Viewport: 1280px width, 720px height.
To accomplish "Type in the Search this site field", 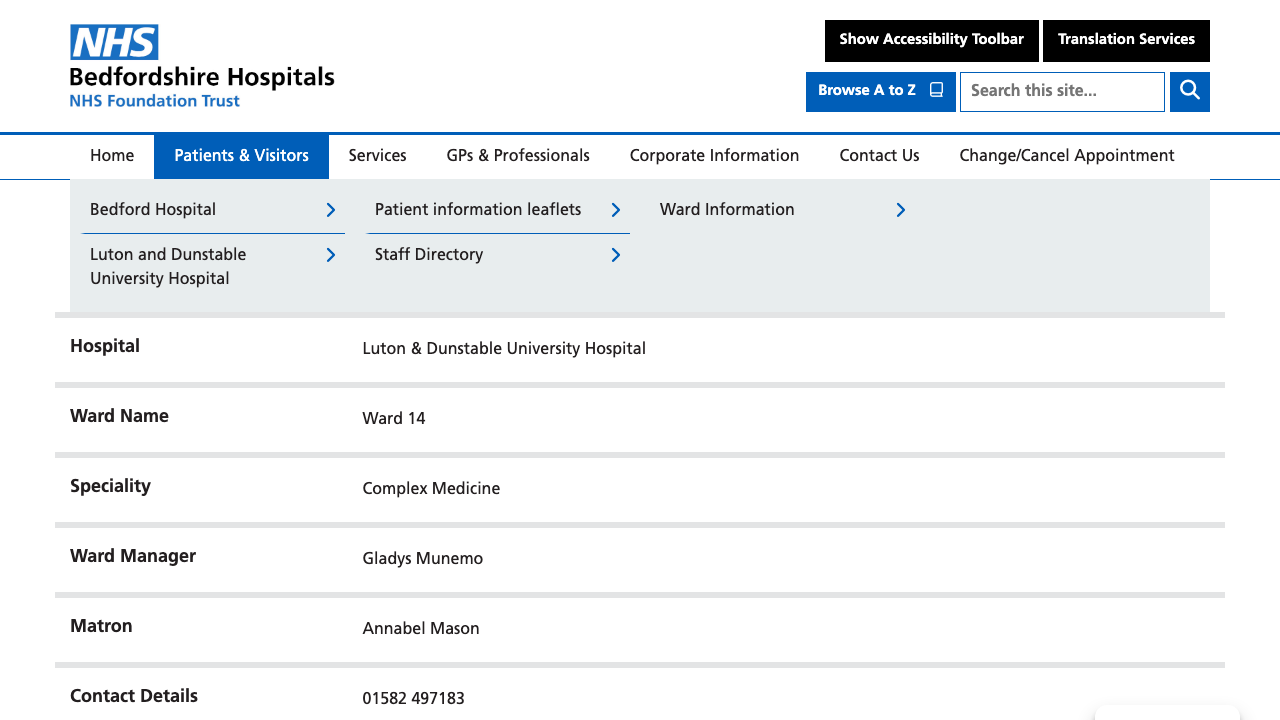I will pyautogui.click(x=1061, y=91).
